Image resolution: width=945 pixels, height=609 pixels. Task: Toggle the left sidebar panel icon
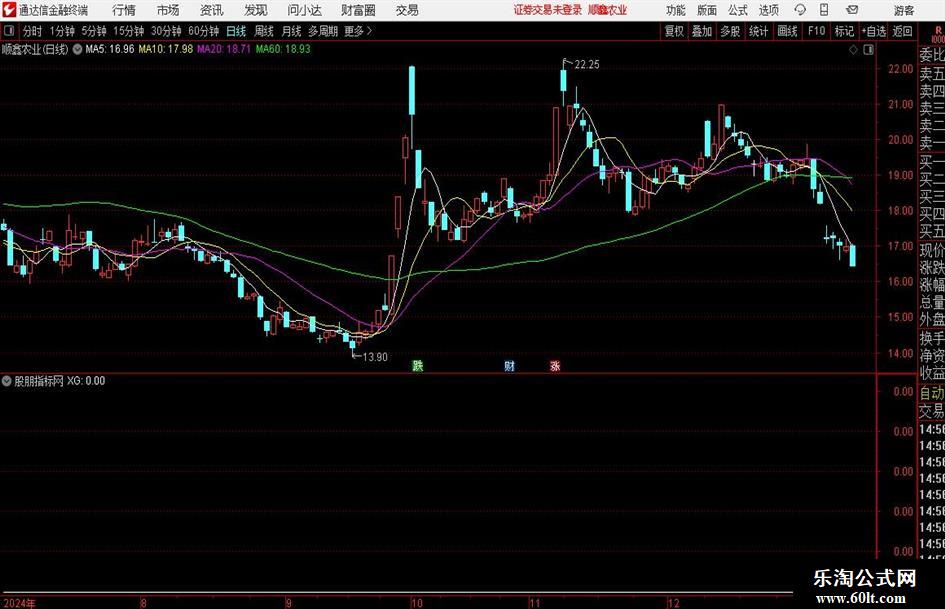pyautogui.click(x=9, y=31)
